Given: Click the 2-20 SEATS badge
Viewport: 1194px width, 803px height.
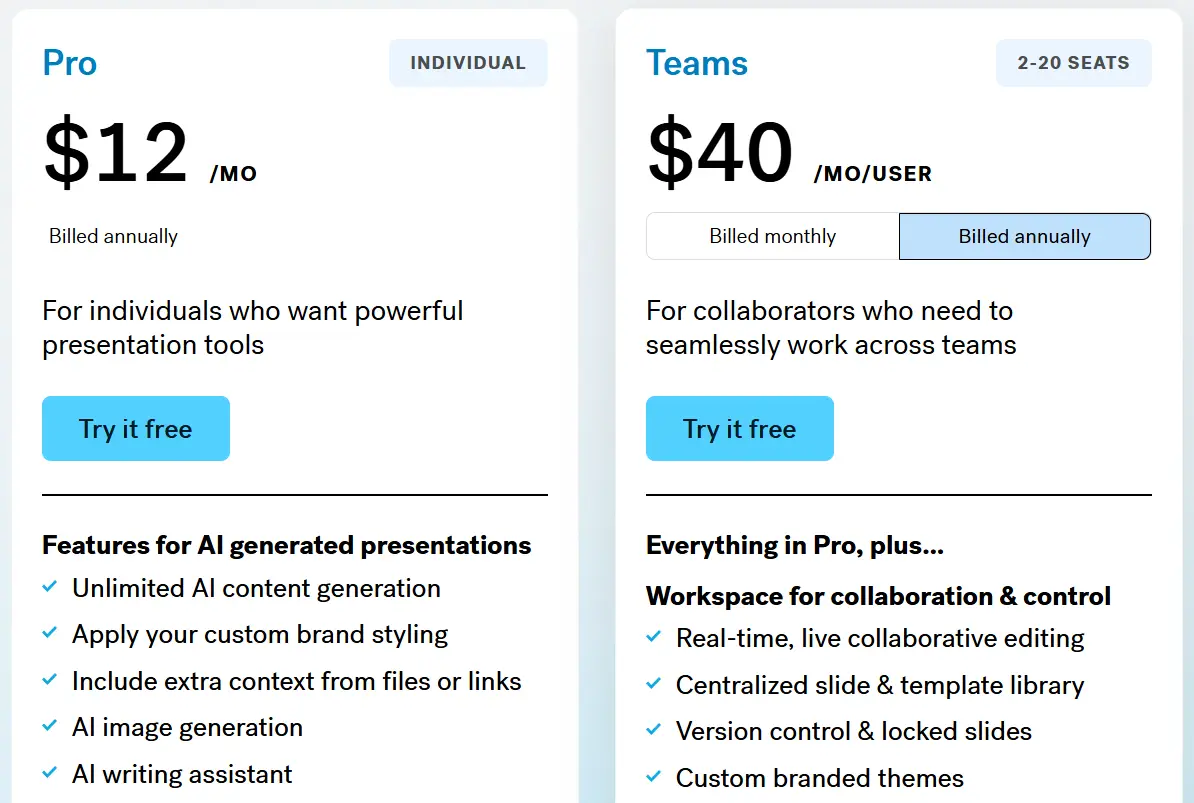Looking at the screenshot, I should 1073,63.
